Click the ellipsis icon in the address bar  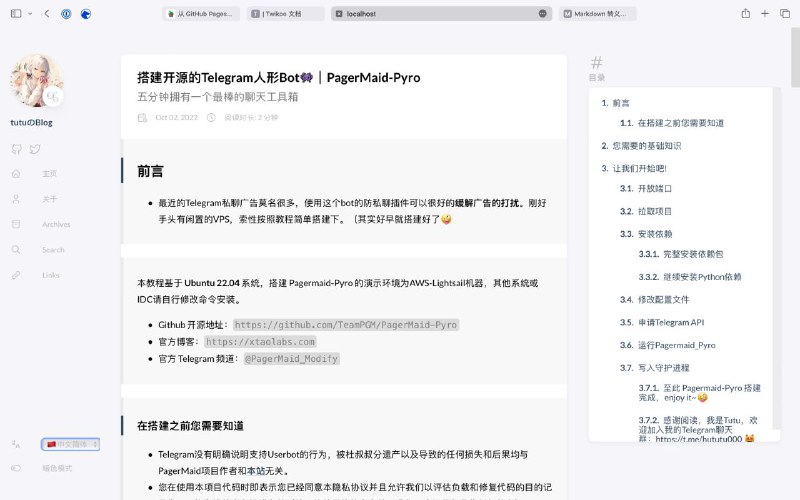(x=543, y=14)
